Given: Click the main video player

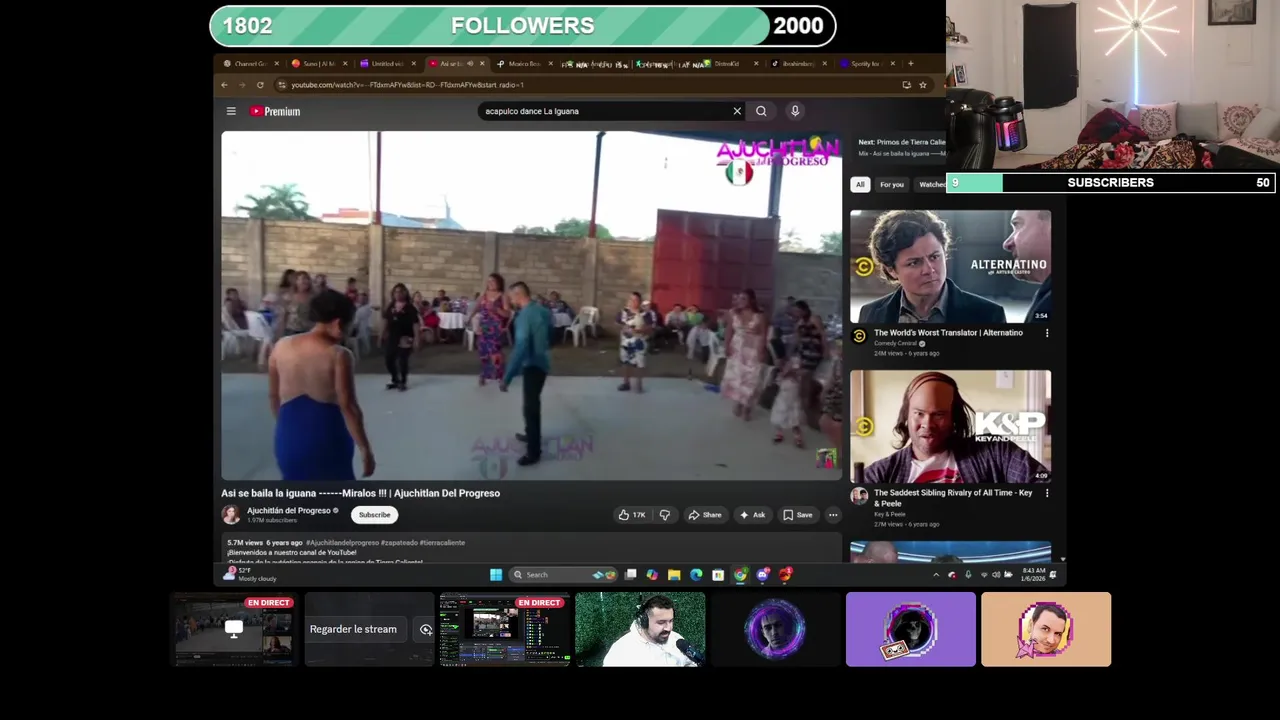Looking at the screenshot, I should (531, 306).
